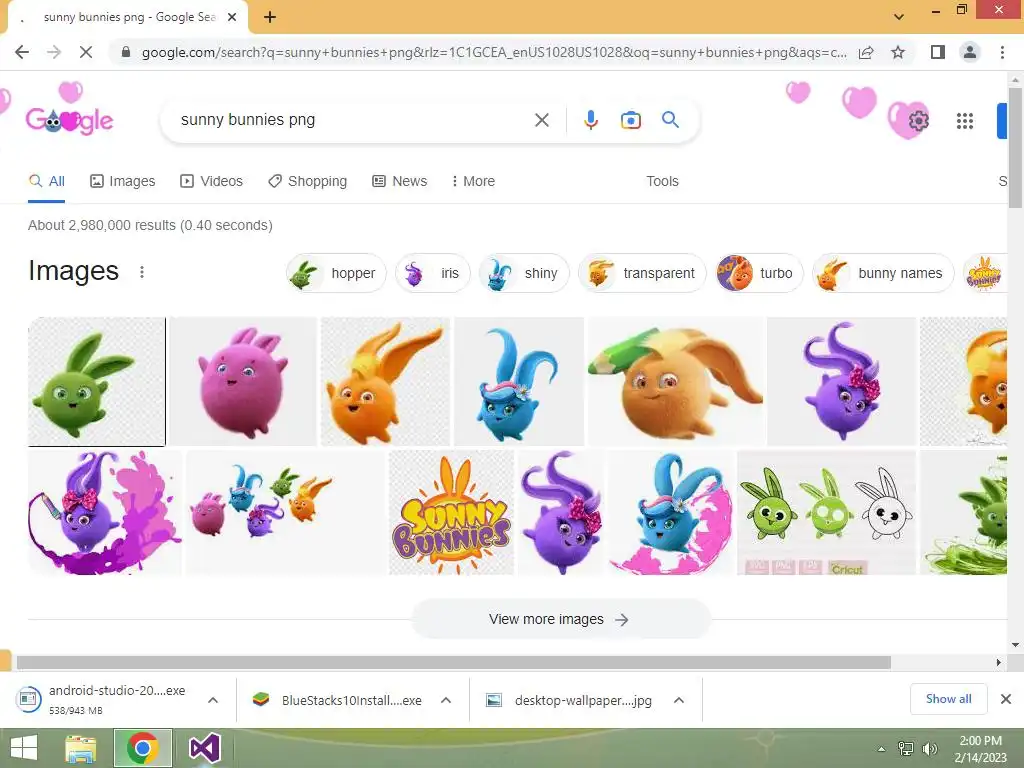This screenshot has height=768, width=1024.
Task: Stop loading the page
Action: point(86,52)
